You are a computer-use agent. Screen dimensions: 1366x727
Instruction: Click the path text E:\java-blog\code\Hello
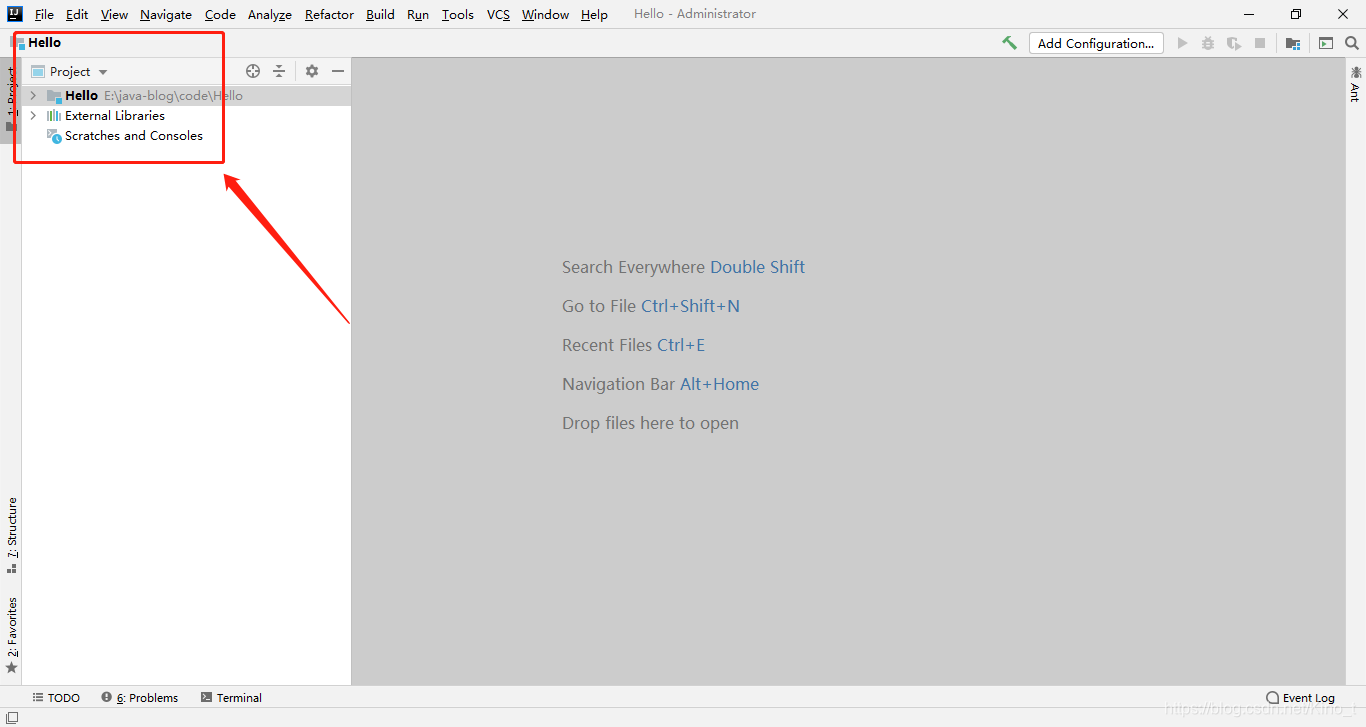coord(173,96)
